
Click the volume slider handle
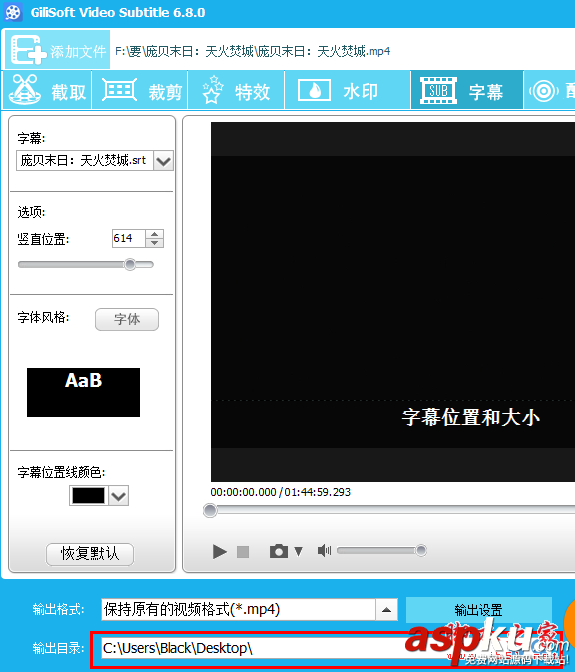tap(421, 550)
